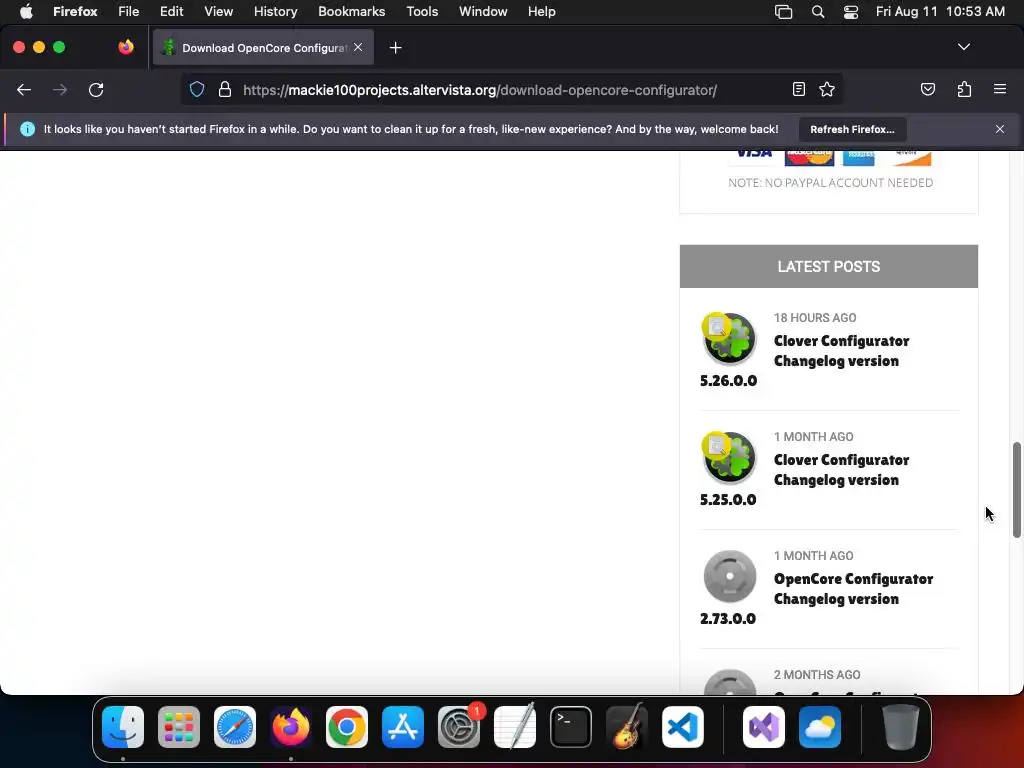Click the Refresh Firefox… button
The image size is (1024, 768).
(852, 129)
